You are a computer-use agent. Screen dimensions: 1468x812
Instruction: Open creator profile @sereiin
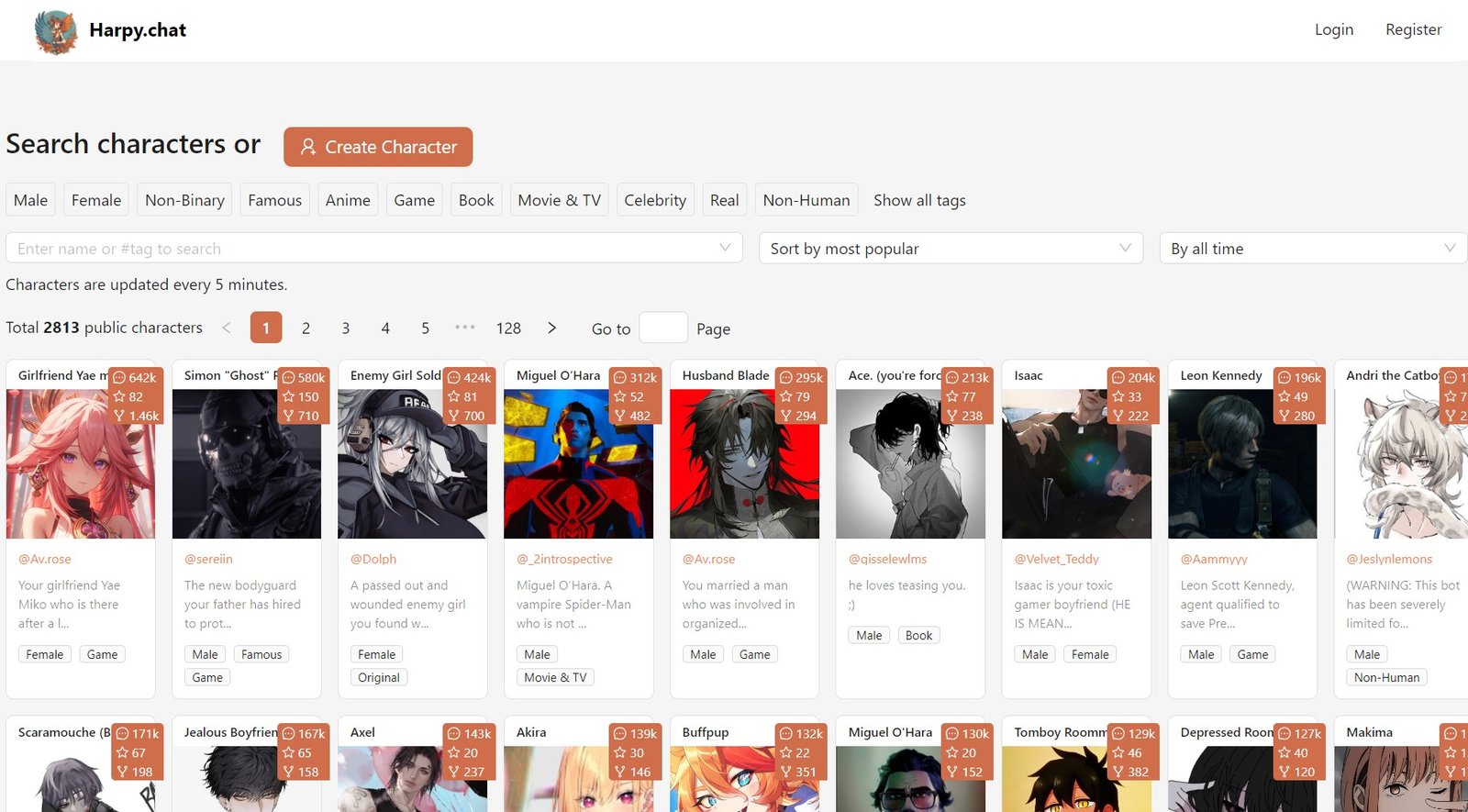(208, 559)
